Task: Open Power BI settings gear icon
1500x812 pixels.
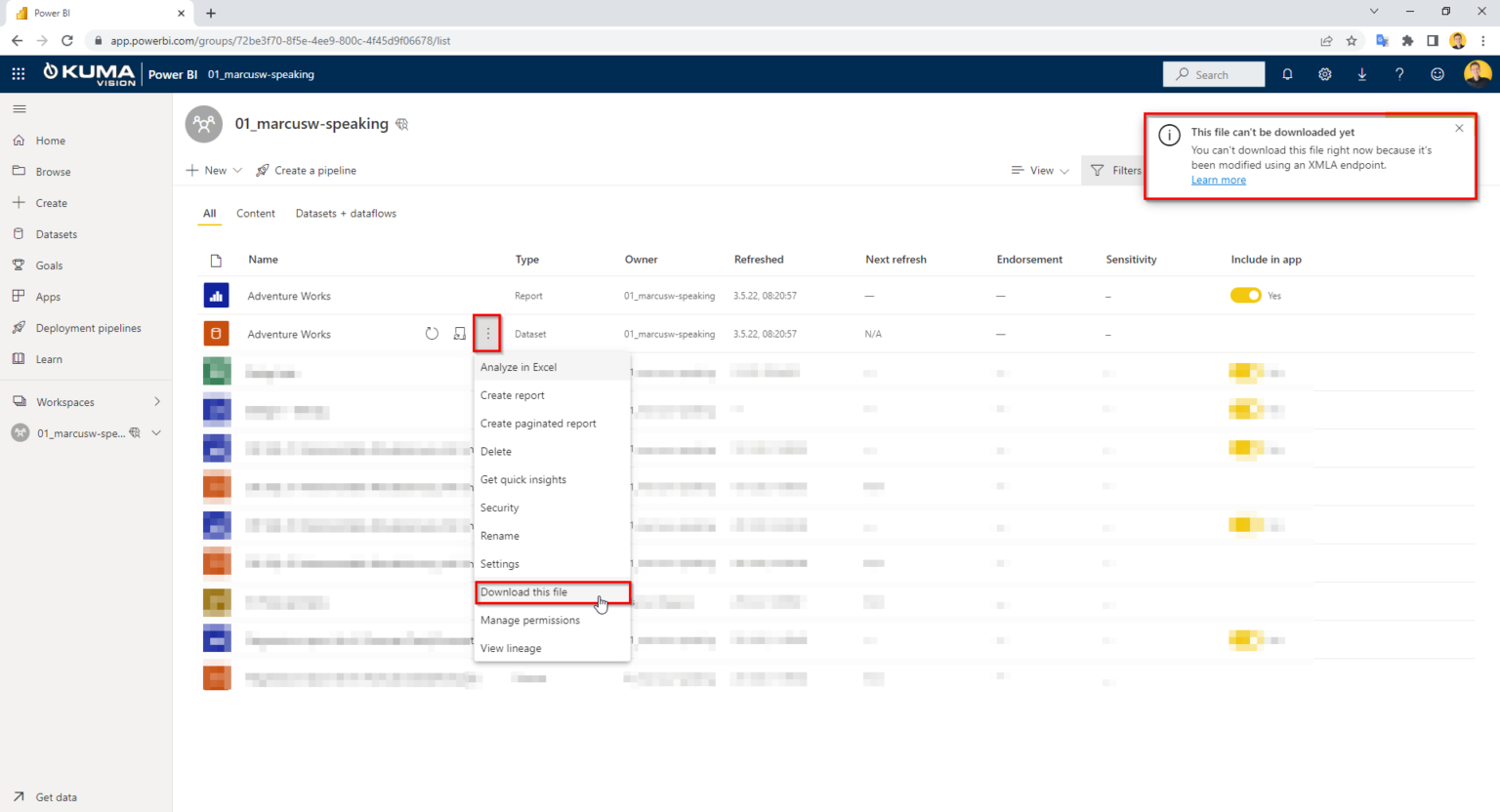Action: tap(1324, 73)
